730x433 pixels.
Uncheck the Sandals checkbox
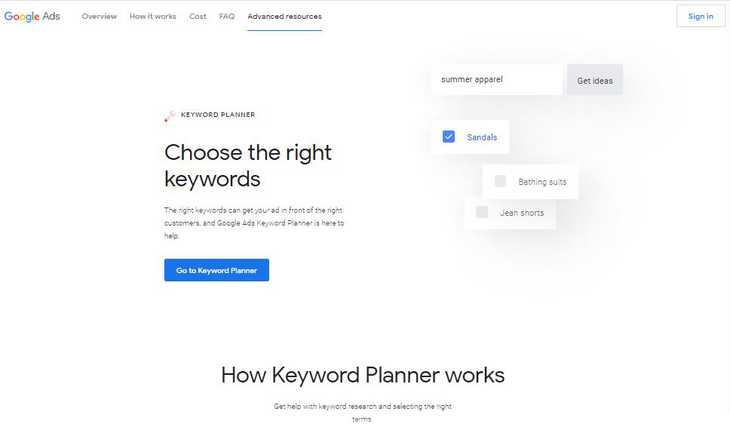[449, 137]
